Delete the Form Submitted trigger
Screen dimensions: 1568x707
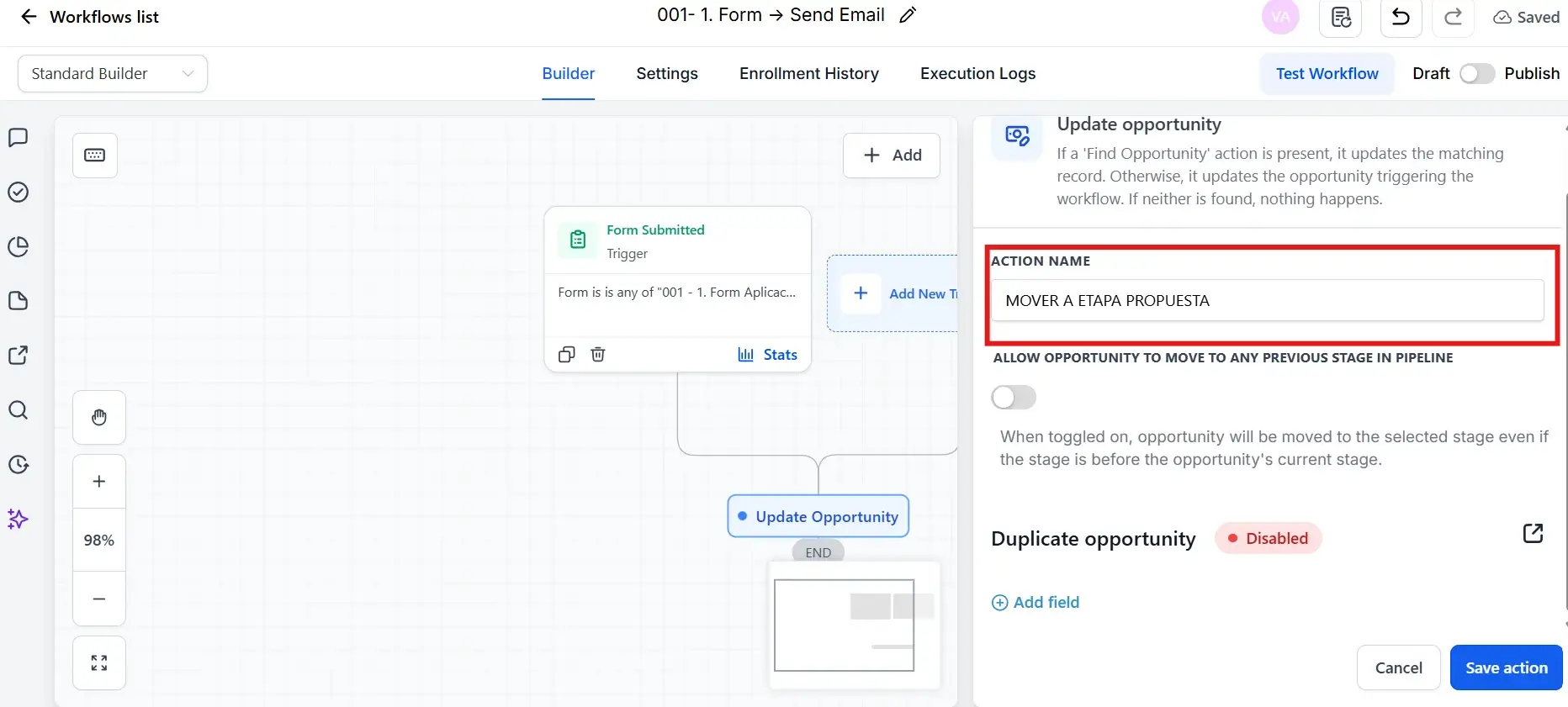[598, 355]
